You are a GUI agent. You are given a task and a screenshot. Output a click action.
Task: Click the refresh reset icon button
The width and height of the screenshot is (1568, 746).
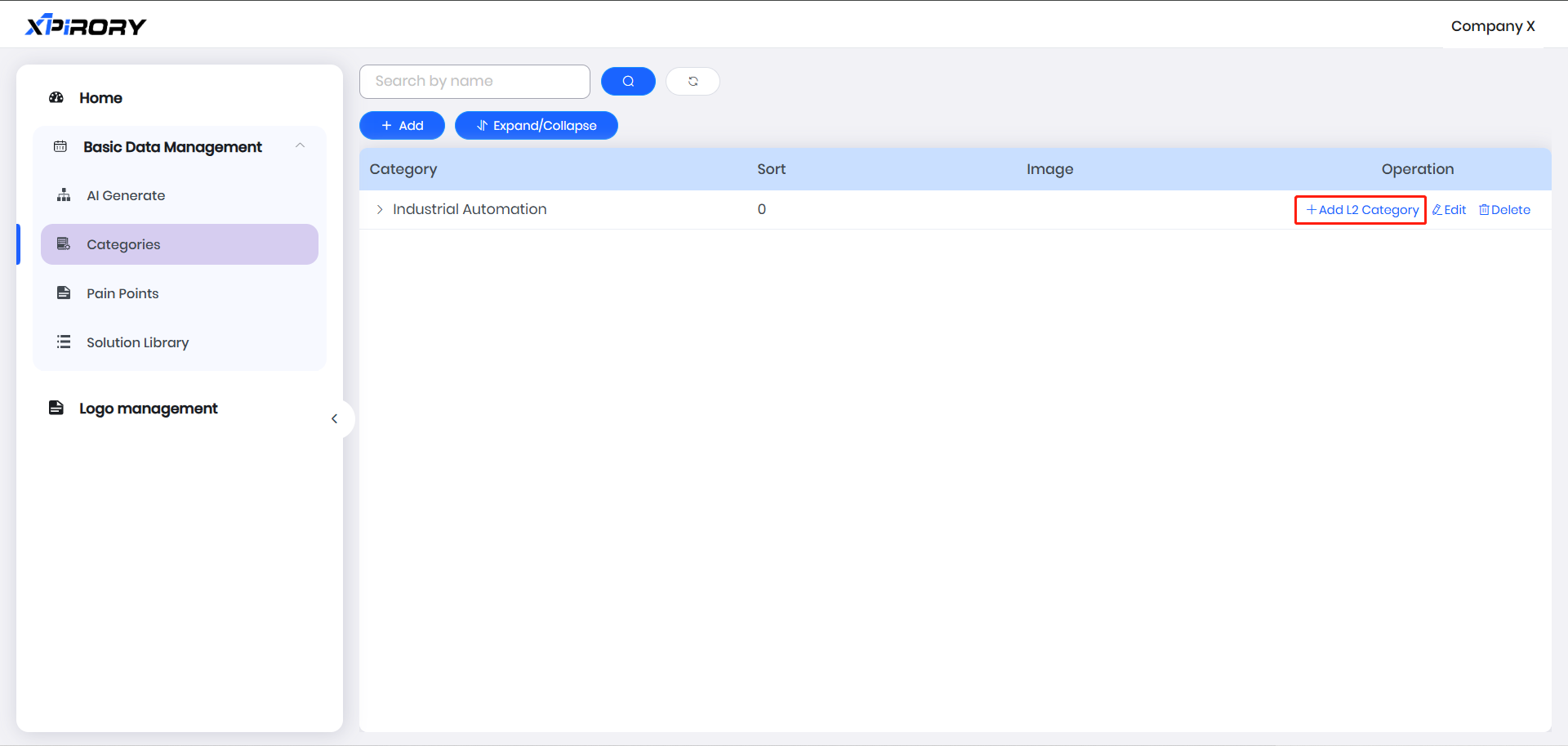click(693, 81)
